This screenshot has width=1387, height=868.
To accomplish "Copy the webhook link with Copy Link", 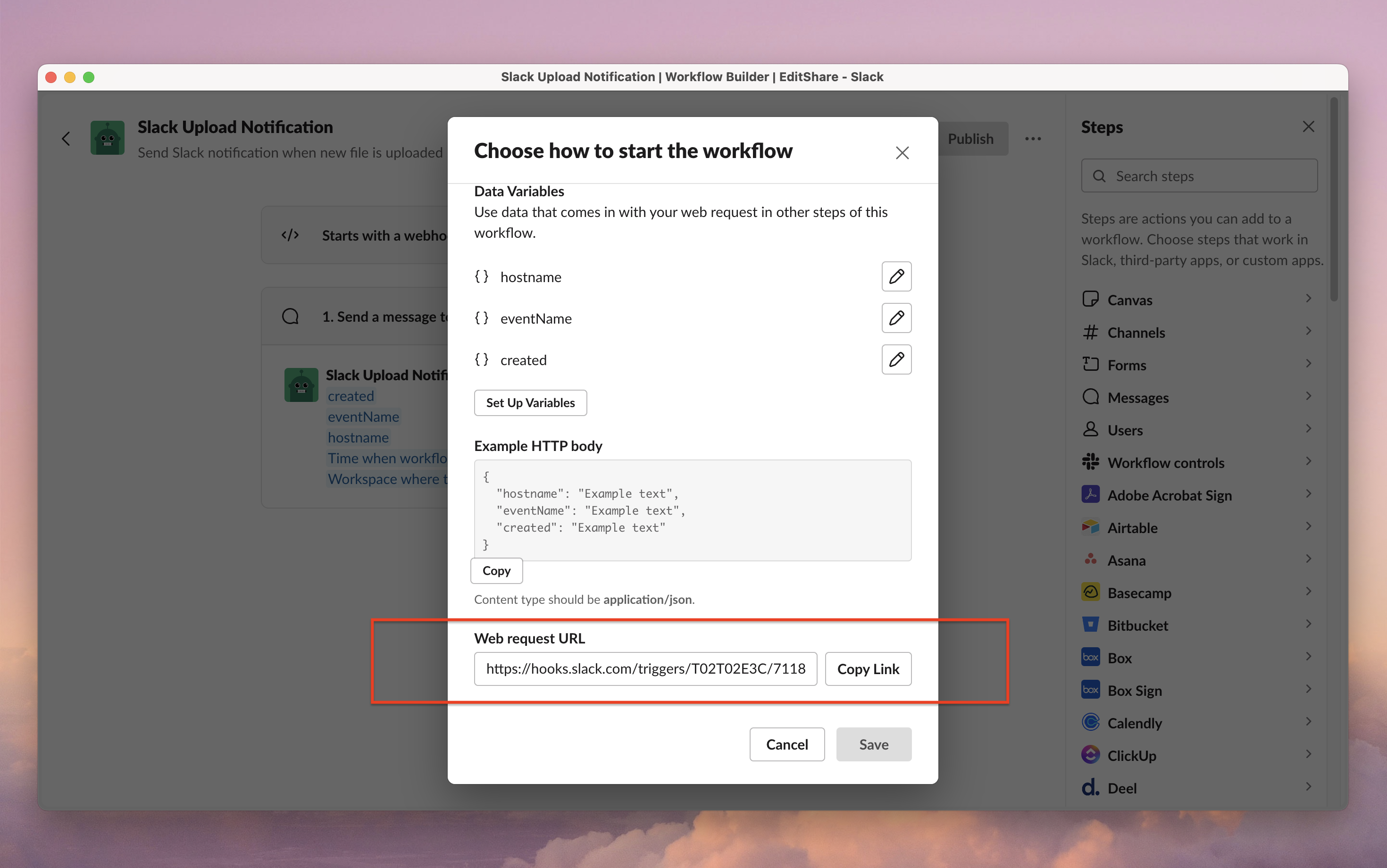I will tap(868, 668).
